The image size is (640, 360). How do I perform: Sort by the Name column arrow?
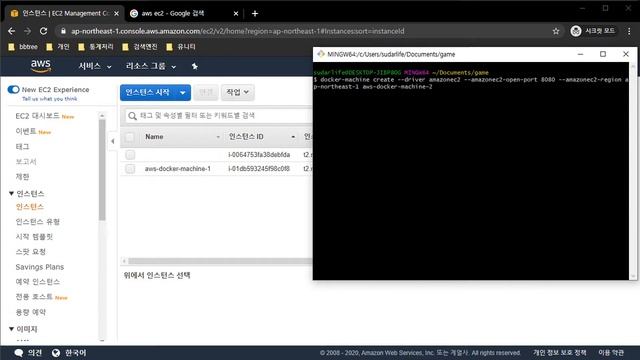(218, 137)
